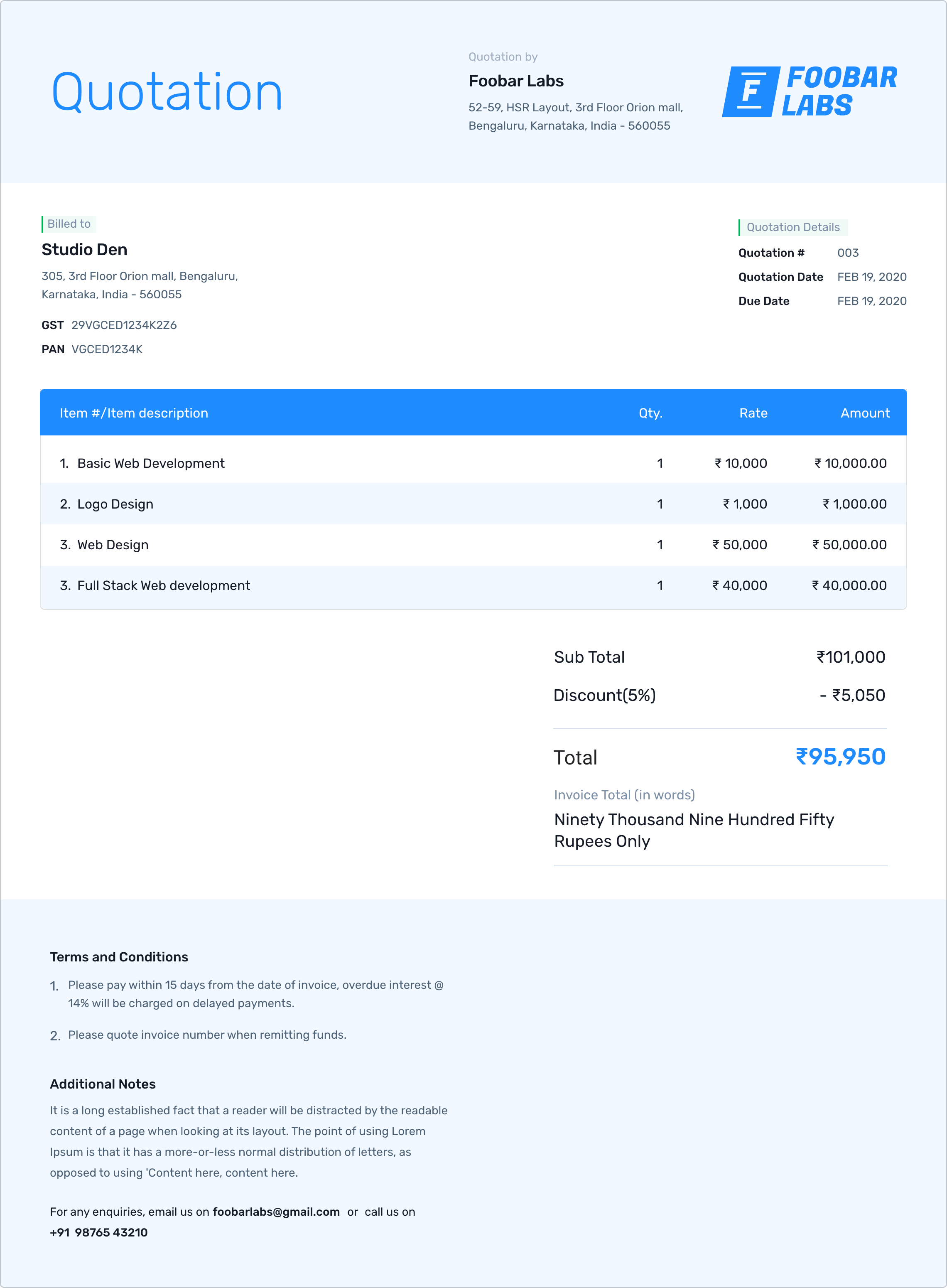This screenshot has height=1288, width=947.
Task: Click the phone number +91 98765 43210
Action: pyautogui.click(x=98, y=1232)
